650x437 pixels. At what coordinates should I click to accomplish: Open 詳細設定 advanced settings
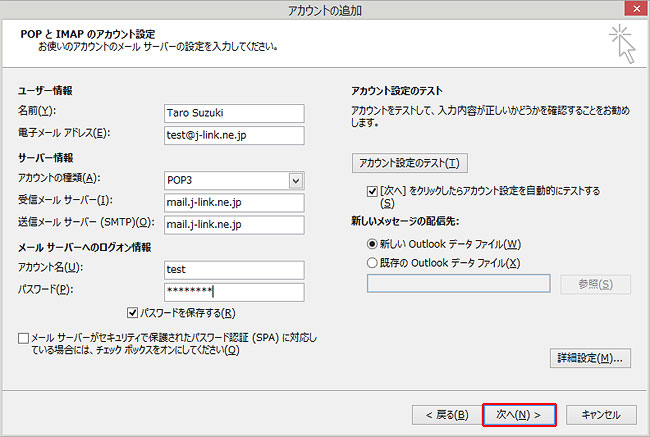point(590,358)
